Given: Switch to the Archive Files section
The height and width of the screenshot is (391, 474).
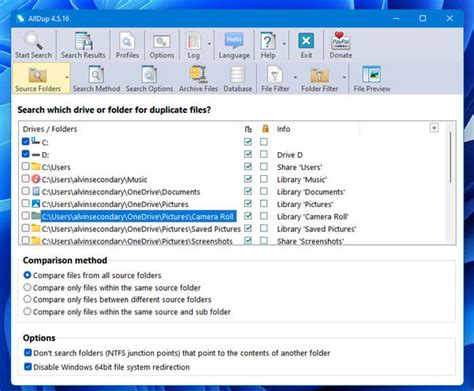Looking at the screenshot, I should [x=198, y=79].
